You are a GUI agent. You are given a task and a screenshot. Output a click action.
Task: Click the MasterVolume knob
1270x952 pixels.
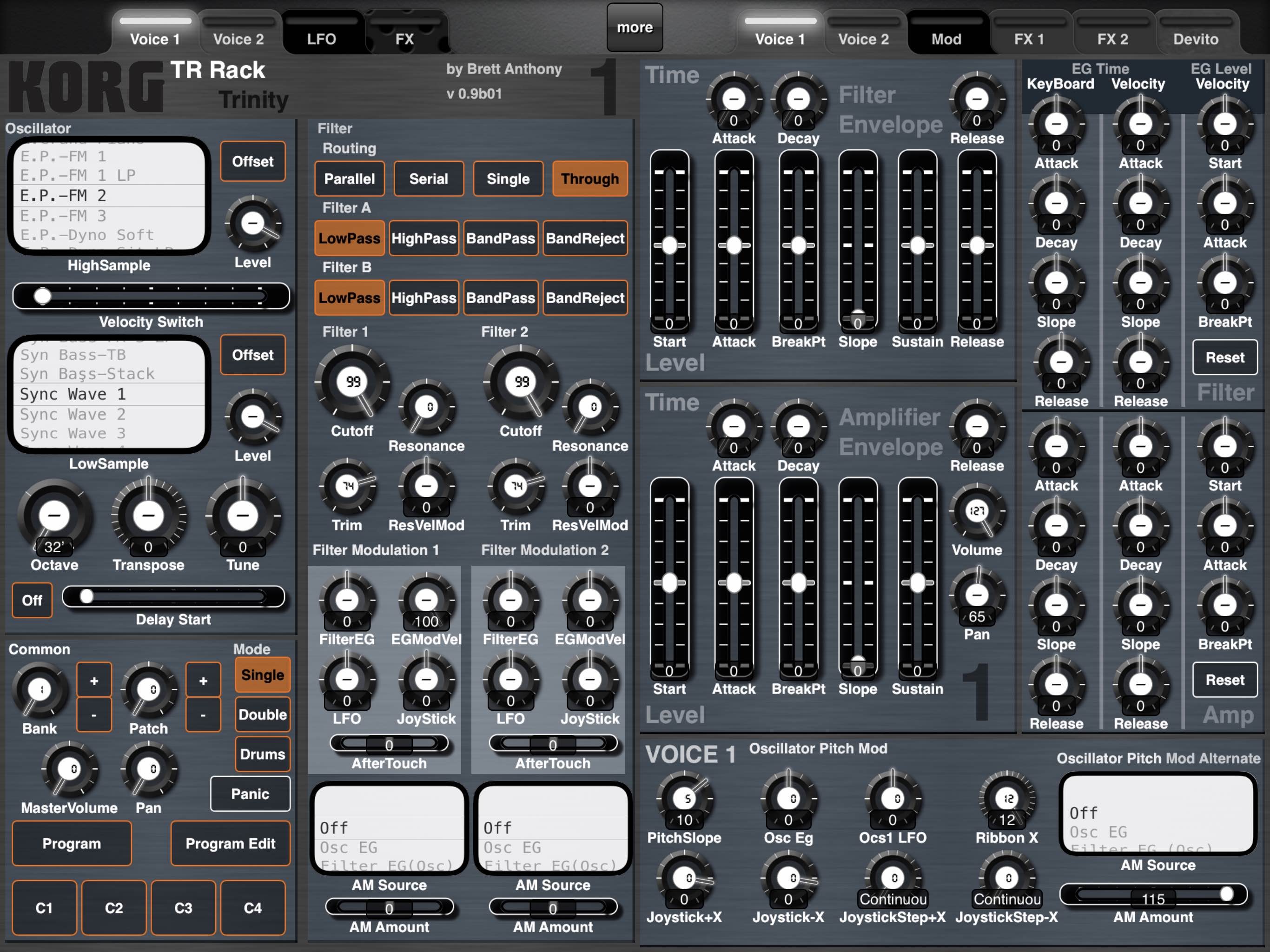69,769
